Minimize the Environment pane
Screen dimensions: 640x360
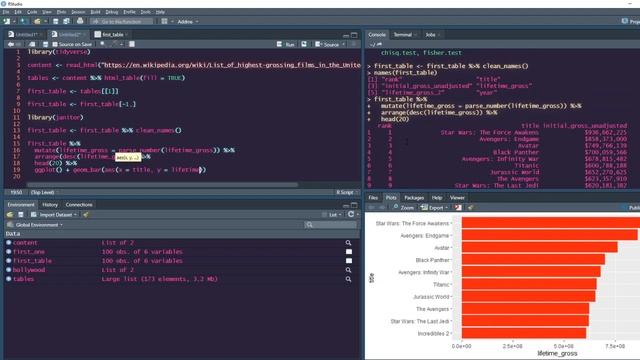pyautogui.click(x=346, y=205)
